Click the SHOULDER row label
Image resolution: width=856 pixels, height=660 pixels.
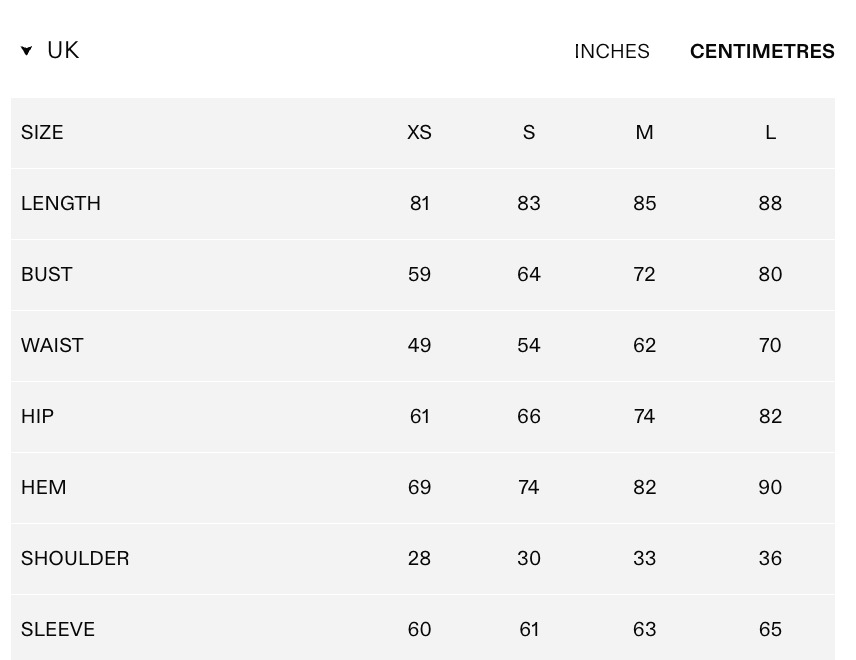(x=75, y=558)
